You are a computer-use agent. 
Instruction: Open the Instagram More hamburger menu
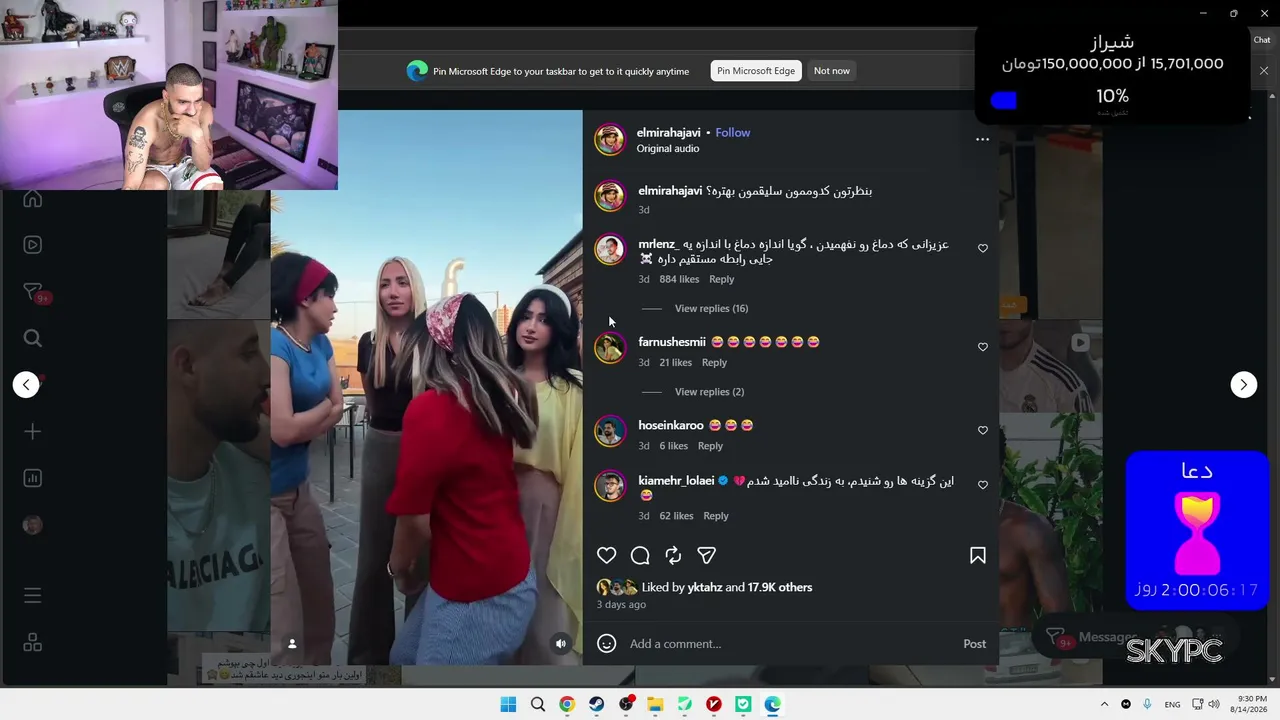(x=32, y=596)
